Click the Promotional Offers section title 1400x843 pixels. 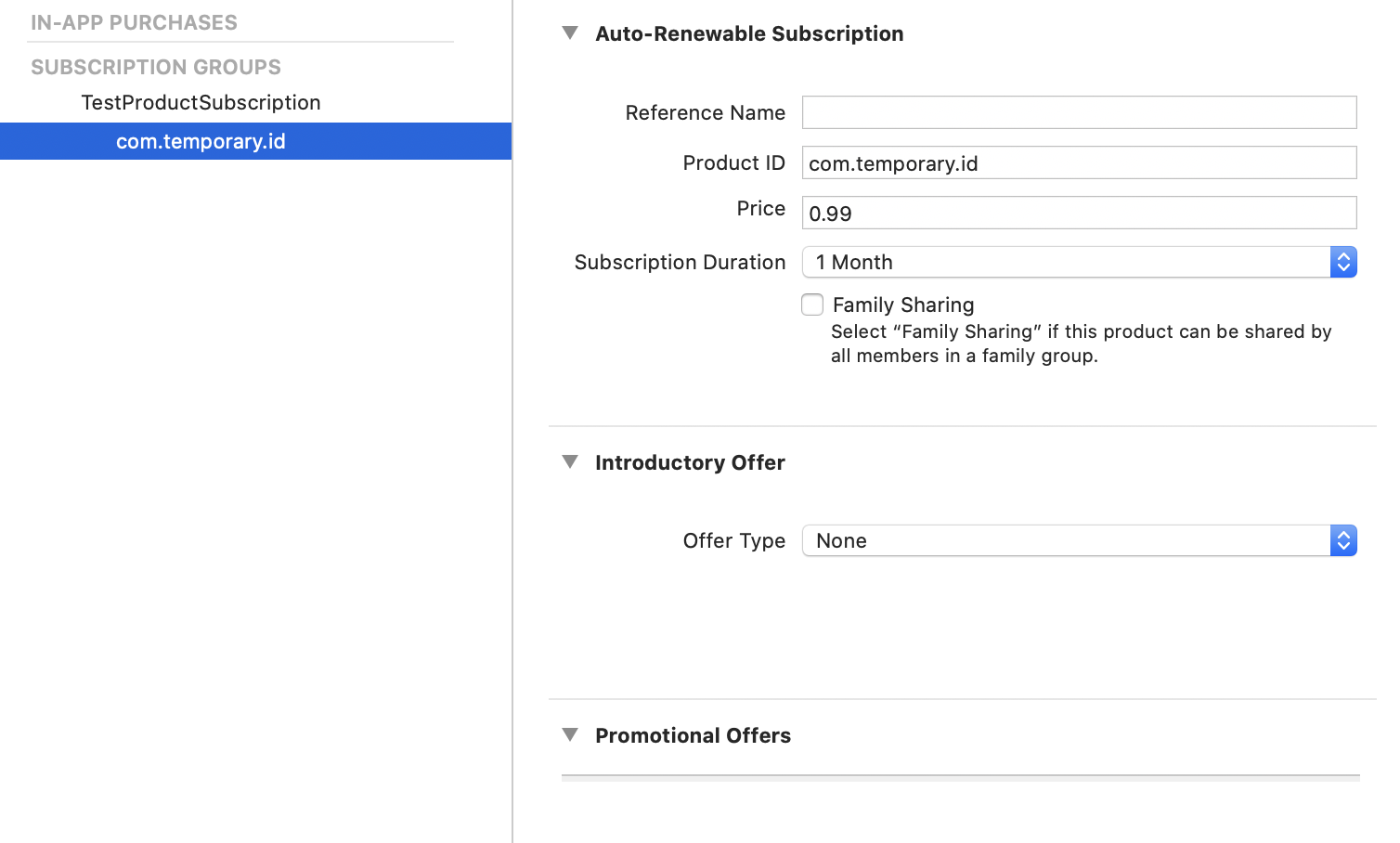pos(693,735)
